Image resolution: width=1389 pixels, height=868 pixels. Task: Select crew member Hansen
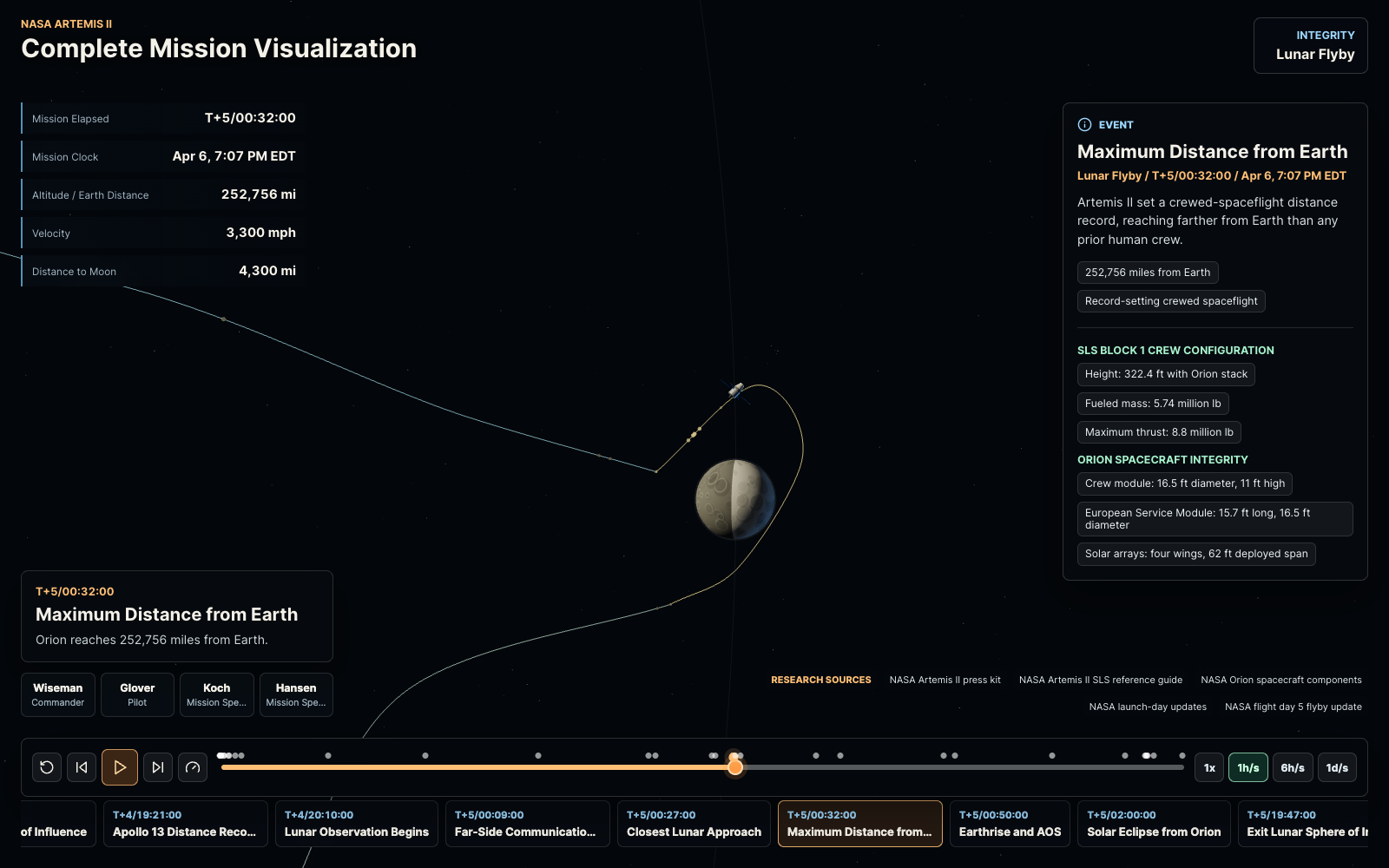click(296, 694)
